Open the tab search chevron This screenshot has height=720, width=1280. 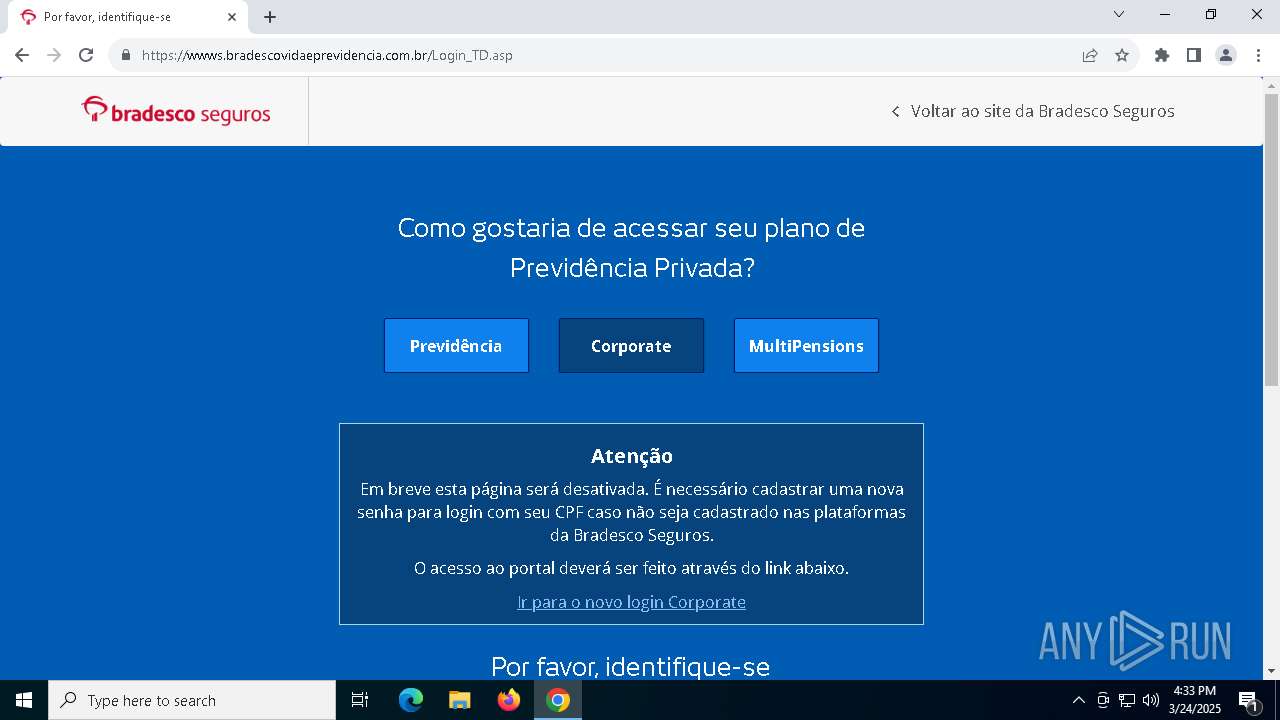[1119, 14]
